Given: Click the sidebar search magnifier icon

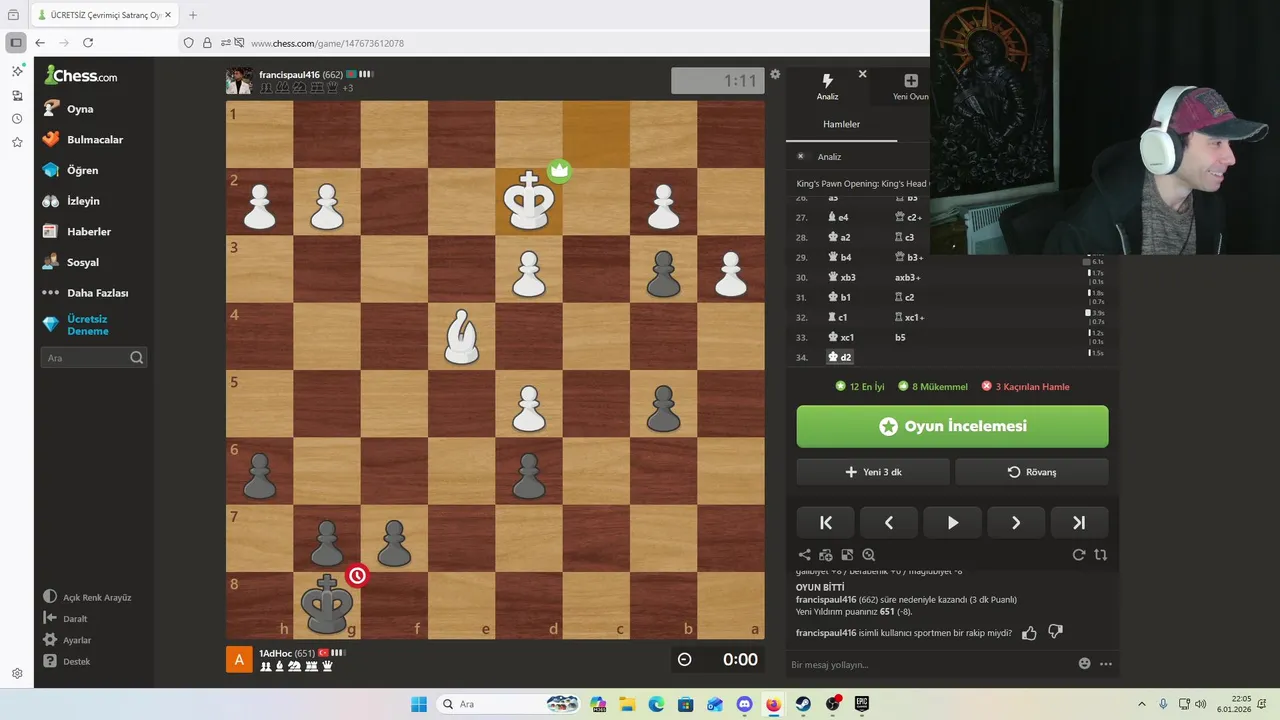Looking at the screenshot, I should pos(137,357).
